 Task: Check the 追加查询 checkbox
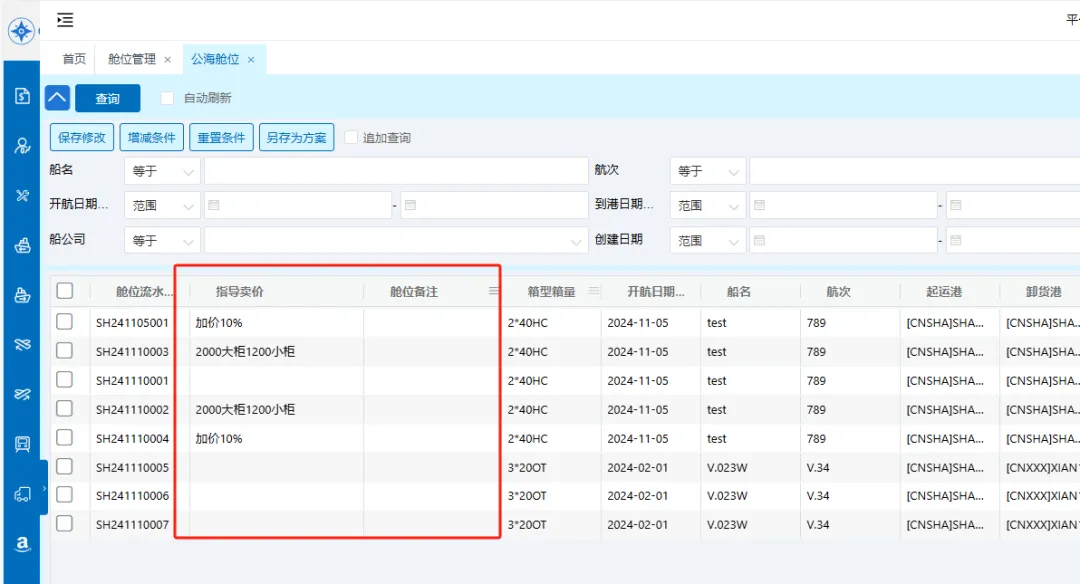pyautogui.click(x=351, y=137)
